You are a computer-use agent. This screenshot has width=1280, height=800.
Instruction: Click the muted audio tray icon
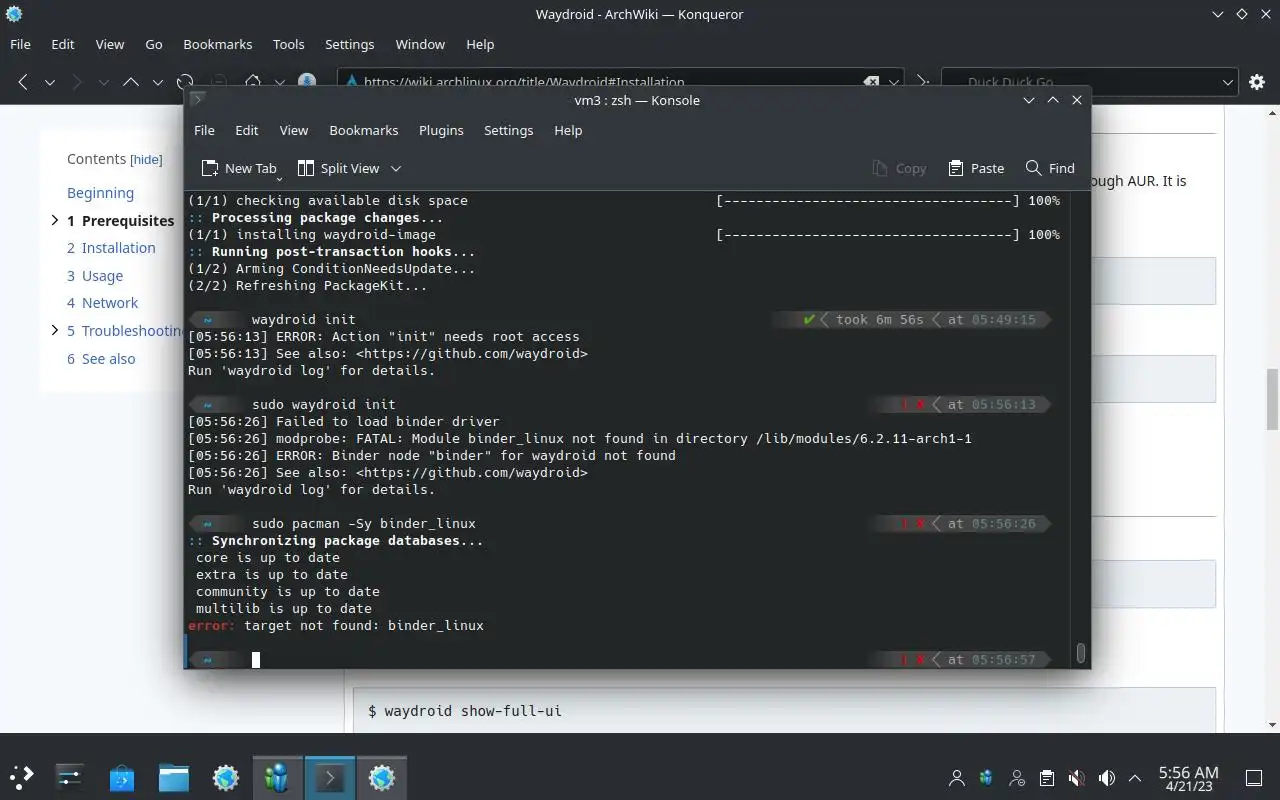click(x=1076, y=777)
